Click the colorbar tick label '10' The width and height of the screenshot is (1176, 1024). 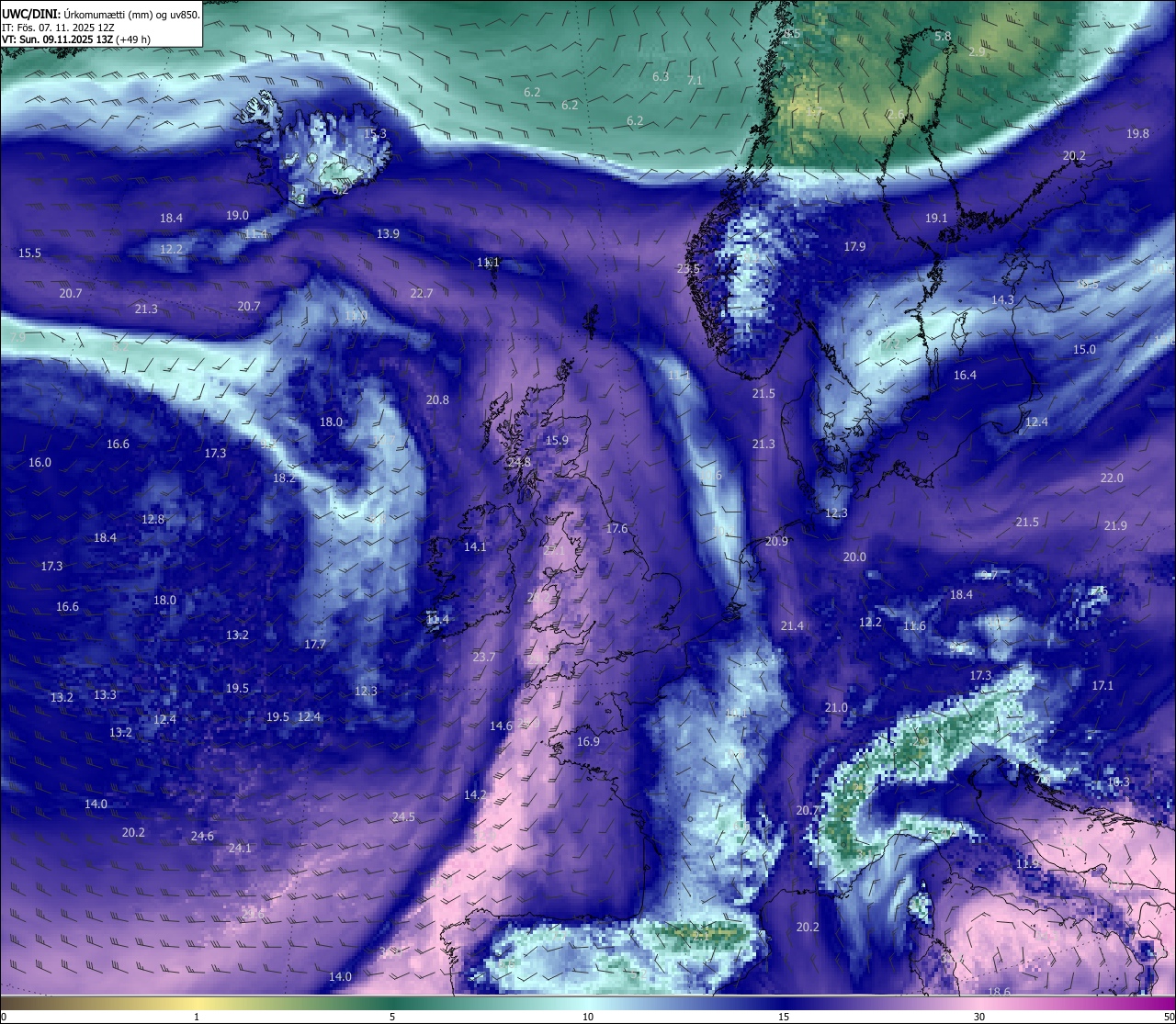pos(588,1017)
